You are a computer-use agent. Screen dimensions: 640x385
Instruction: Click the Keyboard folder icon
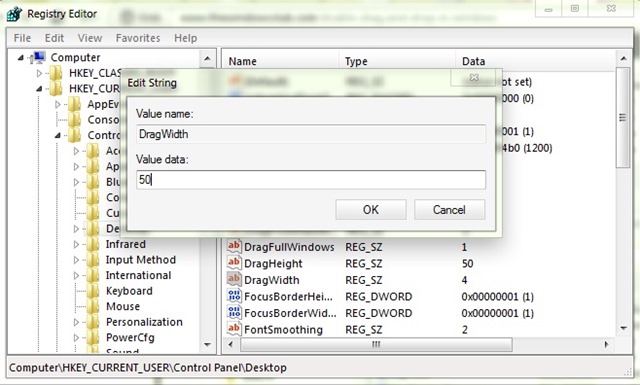click(x=93, y=291)
